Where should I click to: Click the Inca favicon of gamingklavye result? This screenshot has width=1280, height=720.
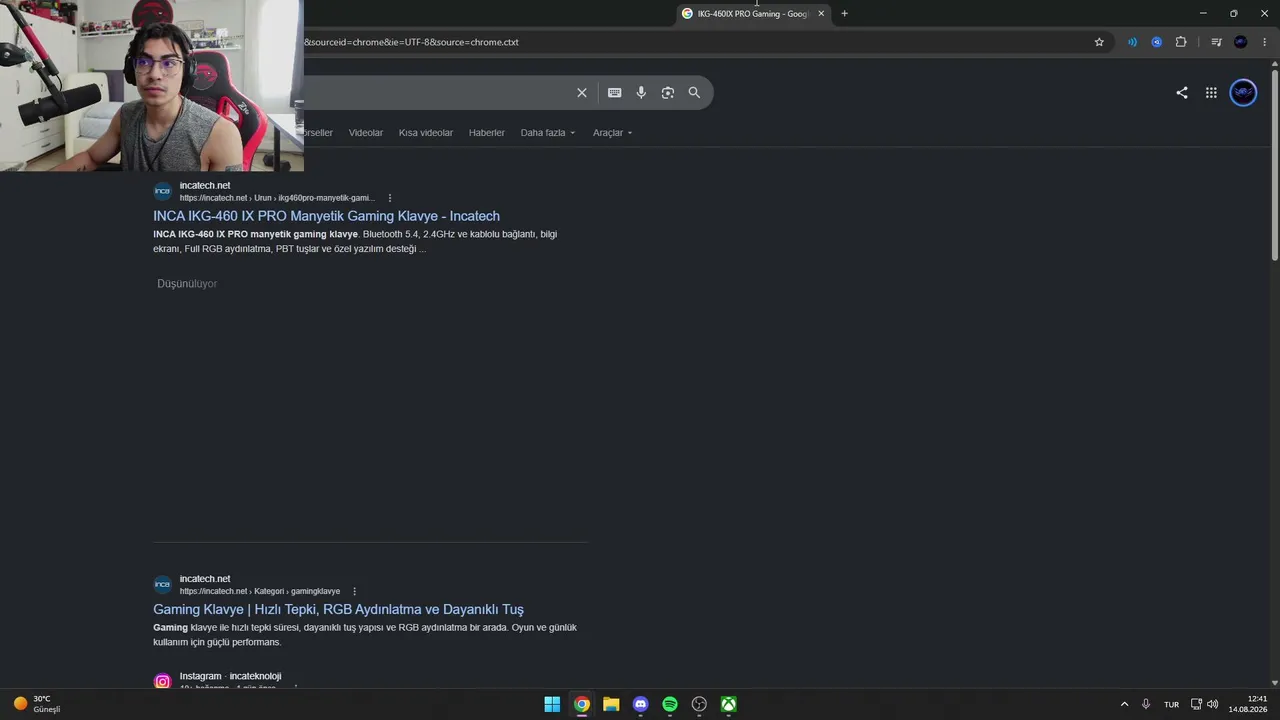162,584
